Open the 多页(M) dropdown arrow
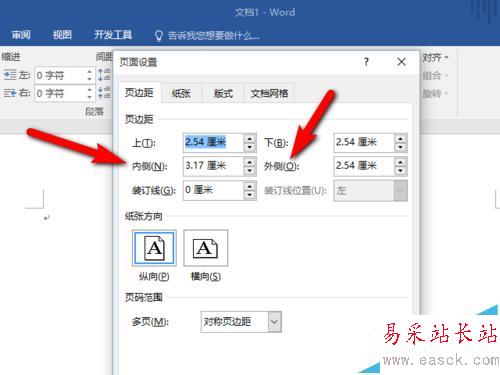Image resolution: width=500 pixels, height=375 pixels. pyautogui.click(x=275, y=322)
